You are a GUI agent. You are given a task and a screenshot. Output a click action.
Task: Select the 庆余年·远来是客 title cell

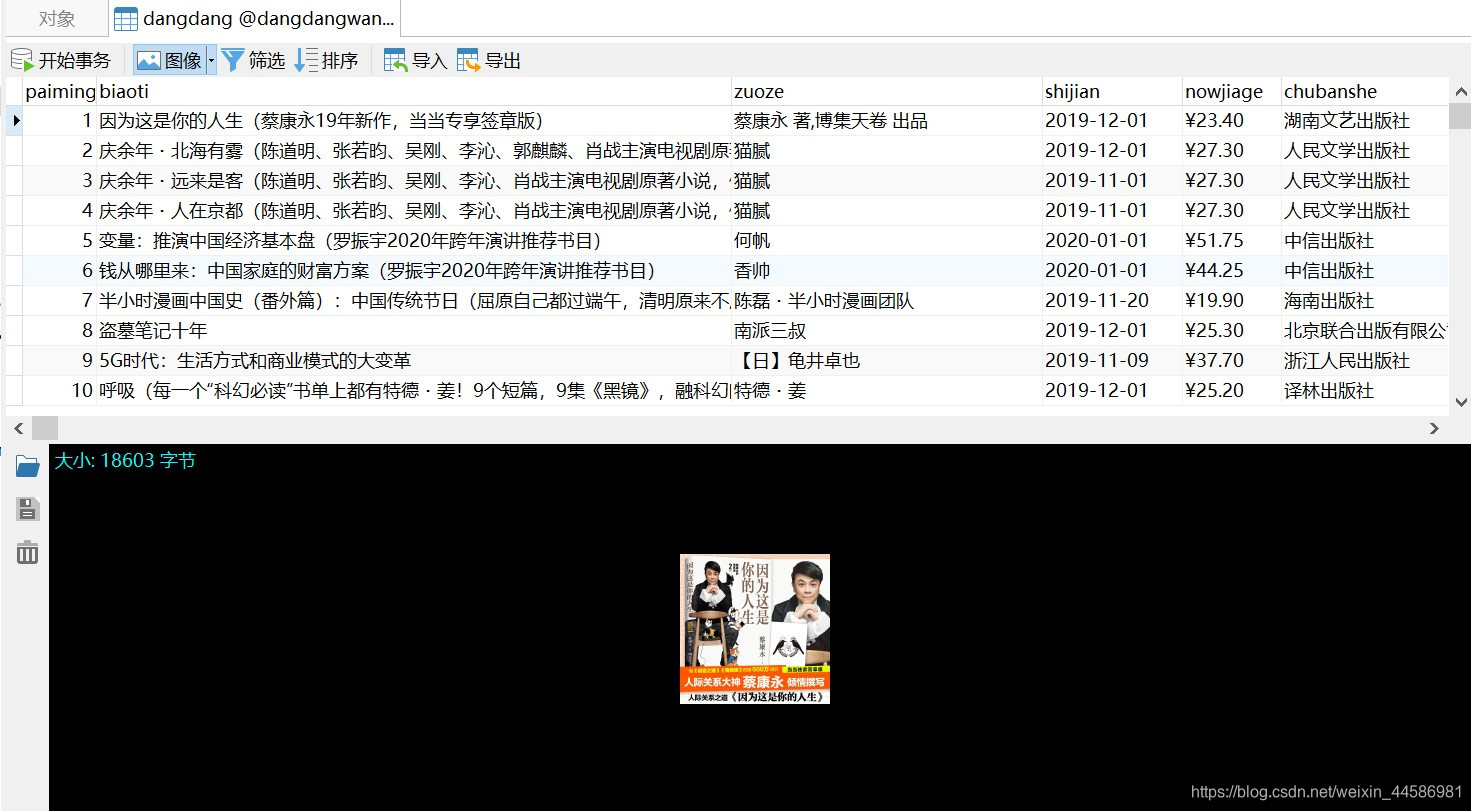point(414,181)
